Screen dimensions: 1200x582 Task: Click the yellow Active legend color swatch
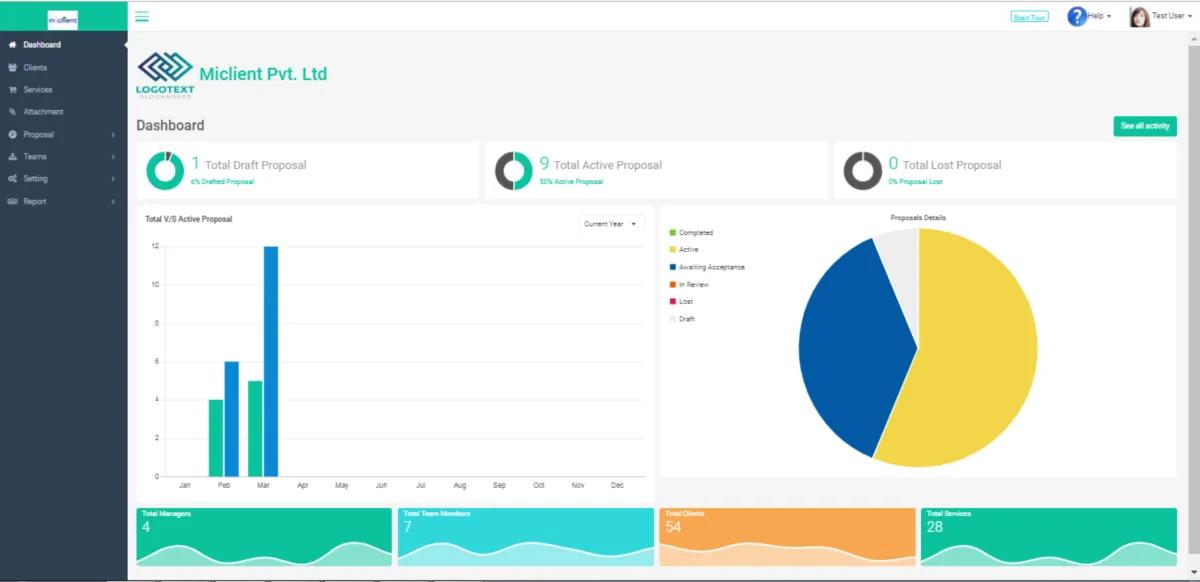pos(673,250)
